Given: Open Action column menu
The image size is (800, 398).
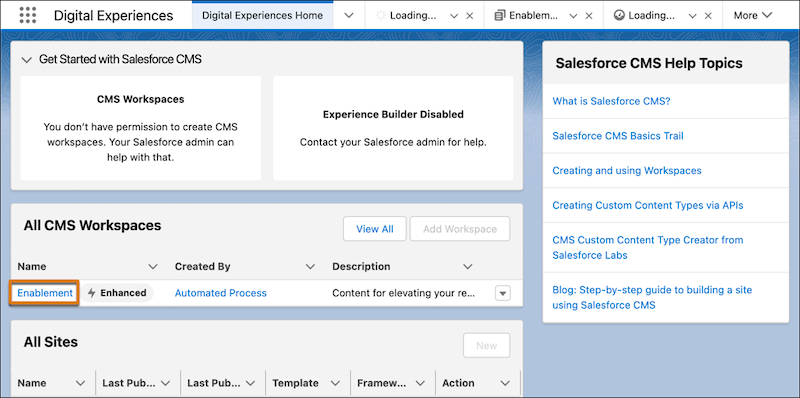Looking at the screenshot, I should point(505,383).
